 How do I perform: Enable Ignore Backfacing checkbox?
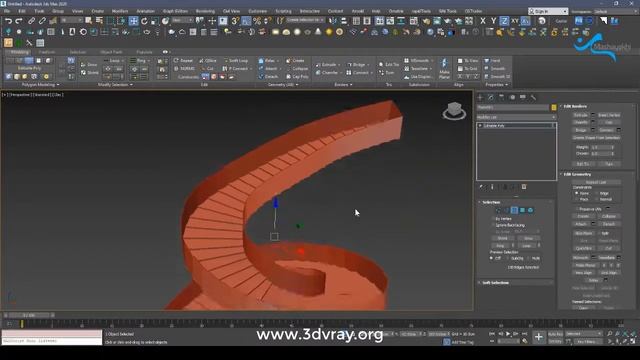(493, 225)
